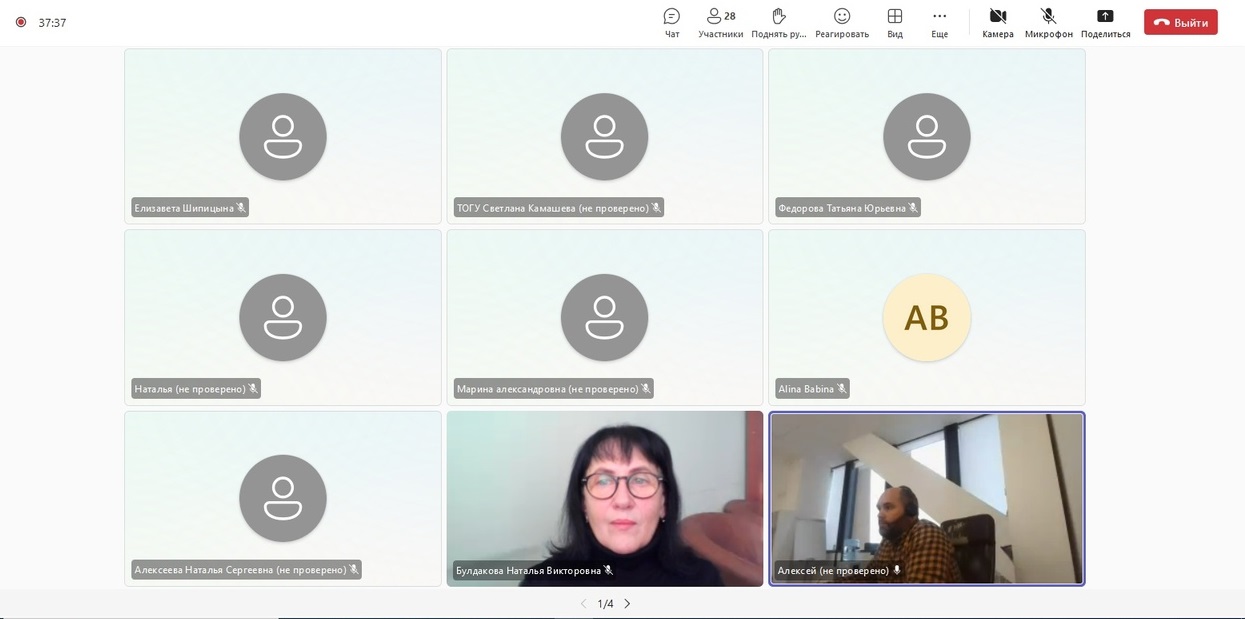
Task: Click mic icon beside Наталья (не проверено)
Action: click(x=253, y=389)
